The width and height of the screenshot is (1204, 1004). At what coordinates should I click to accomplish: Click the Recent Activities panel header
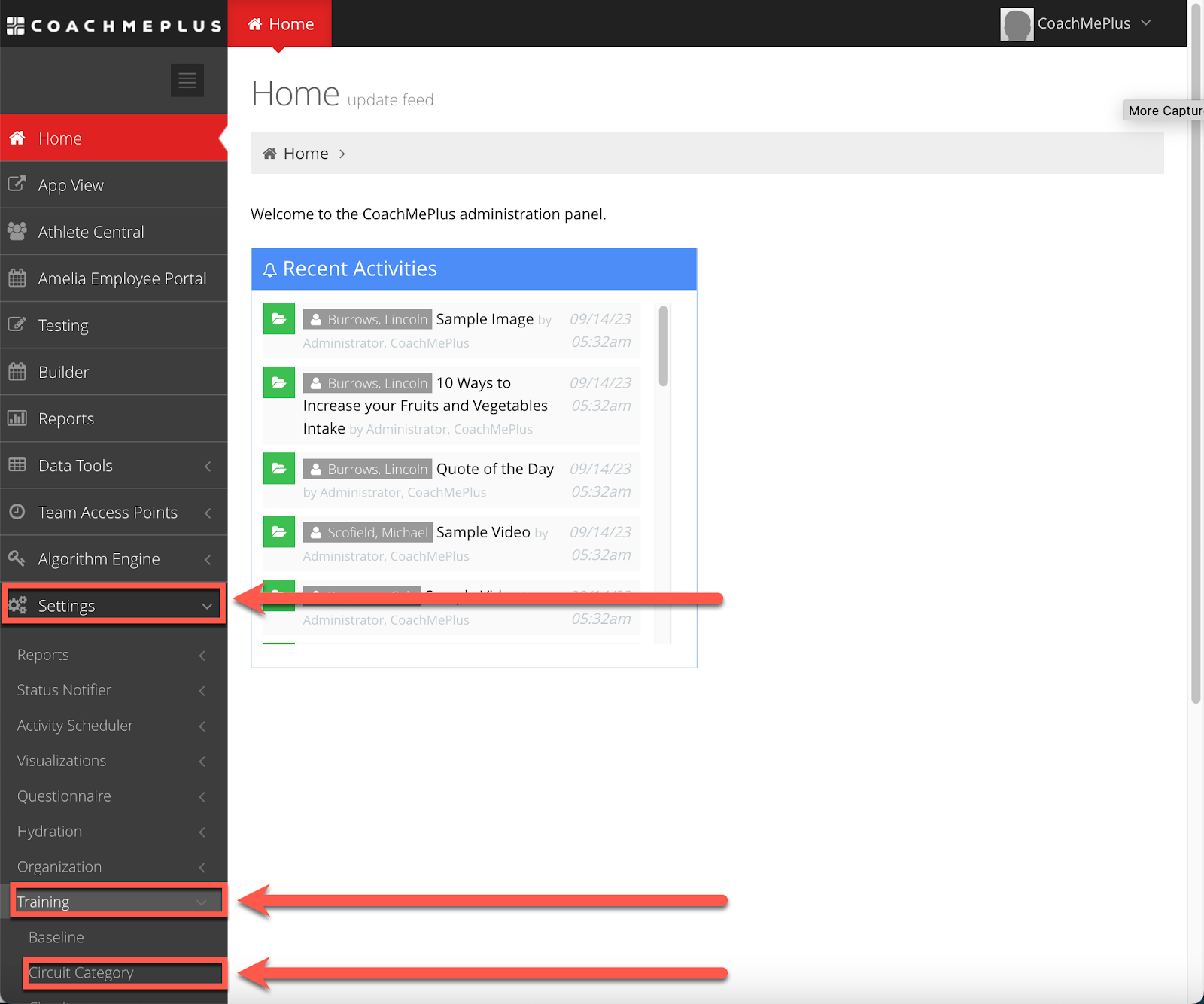[x=474, y=269]
